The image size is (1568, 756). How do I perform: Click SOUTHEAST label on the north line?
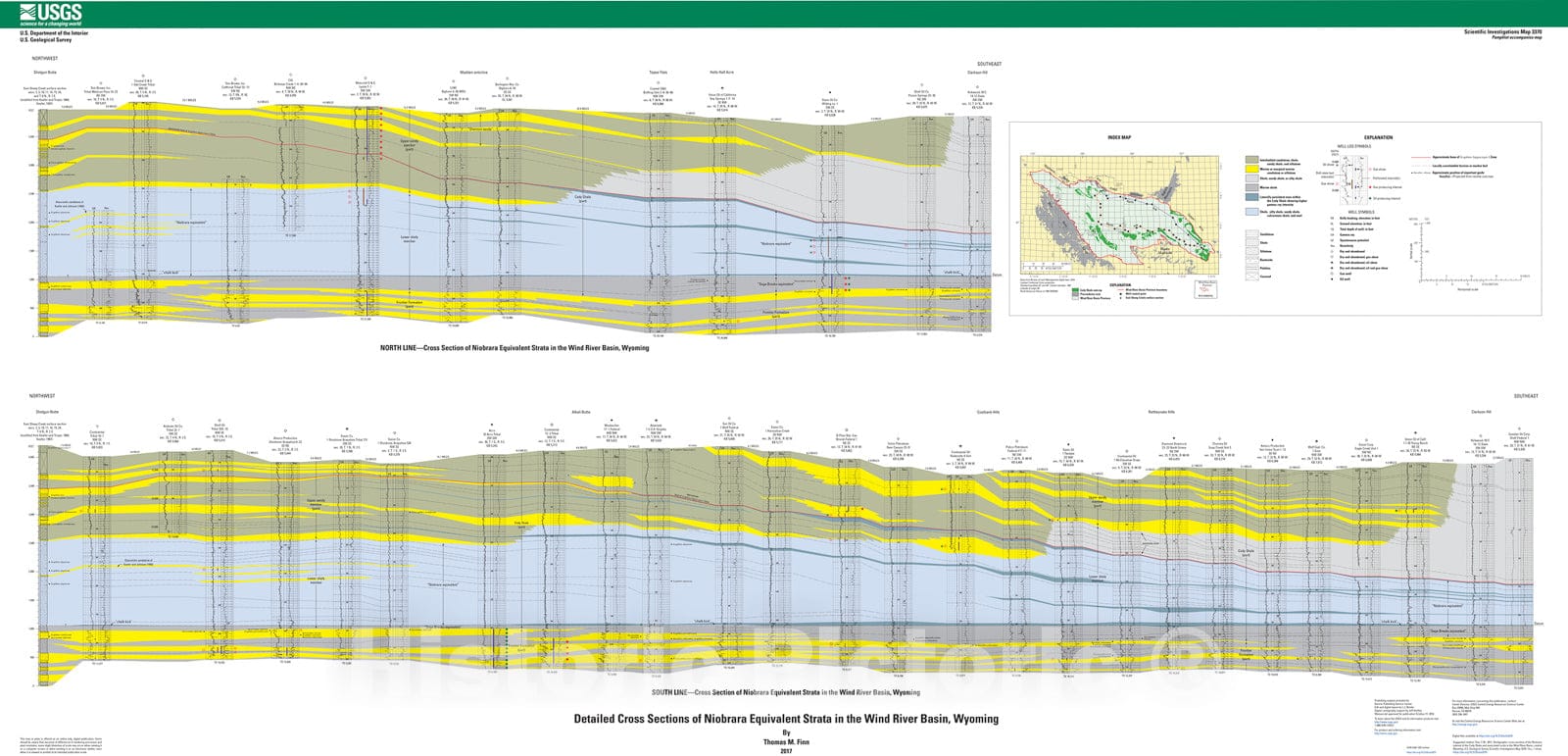(x=989, y=64)
